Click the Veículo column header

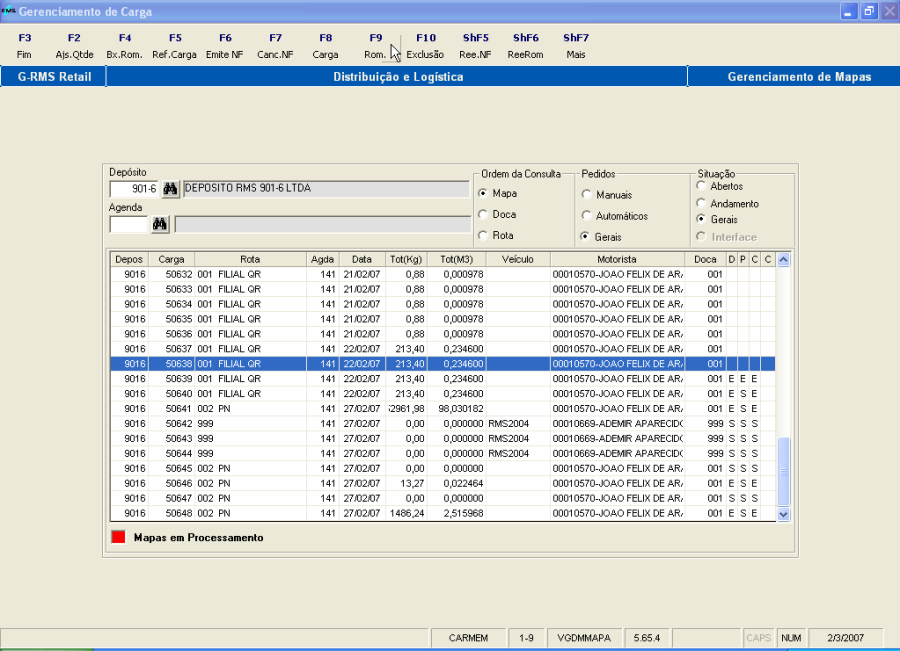pyautogui.click(x=518, y=259)
